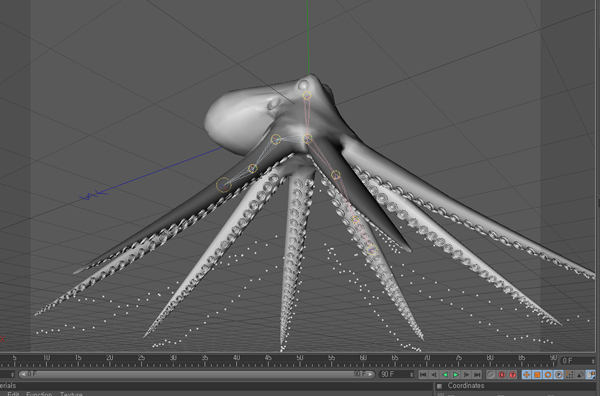Viewport: 600px width, 396px height.
Task: Toggle position keyframe recording icon
Action: (x=527, y=375)
